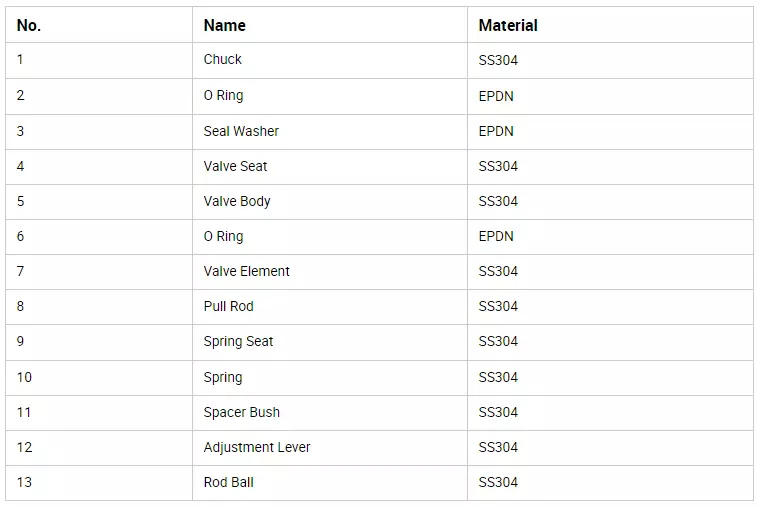Click the EPDN material for Seal Washer
This screenshot has width=757, height=507.
(496, 131)
